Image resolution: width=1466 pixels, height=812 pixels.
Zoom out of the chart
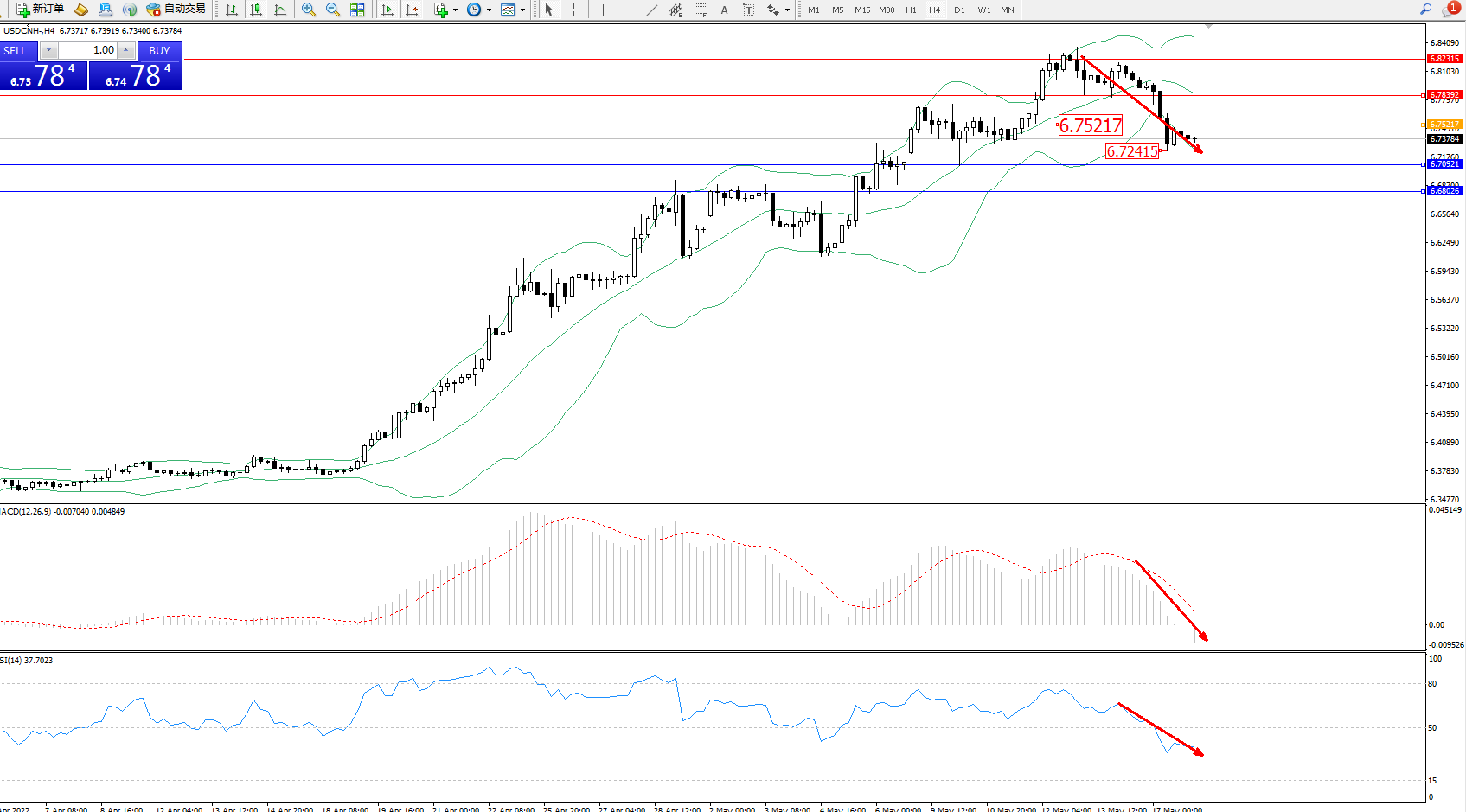332,10
